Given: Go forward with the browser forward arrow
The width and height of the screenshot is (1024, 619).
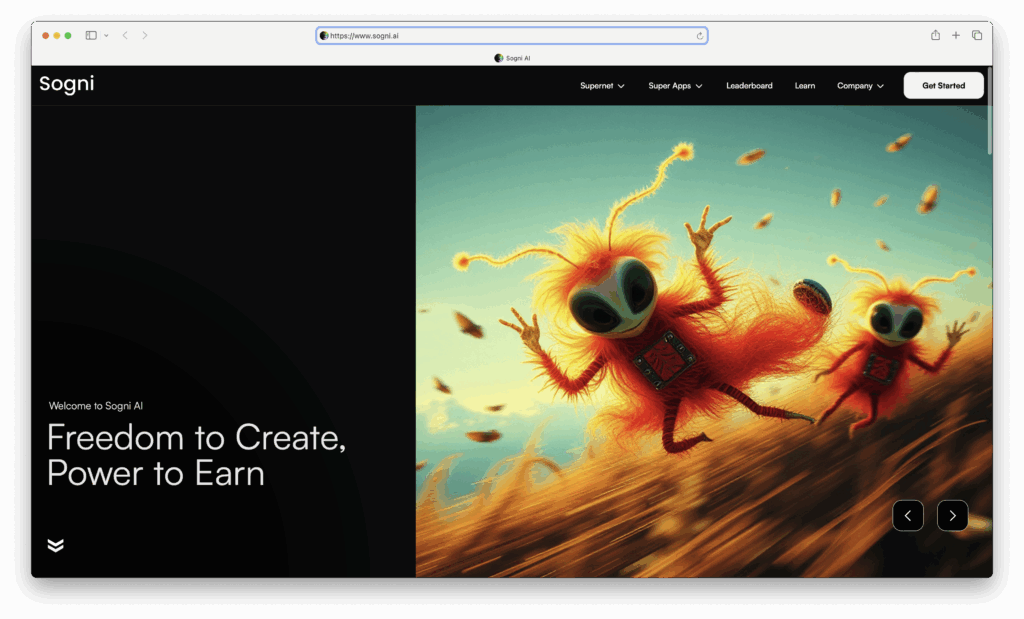Looking at the screenshot, I should [x=145, y=35].
